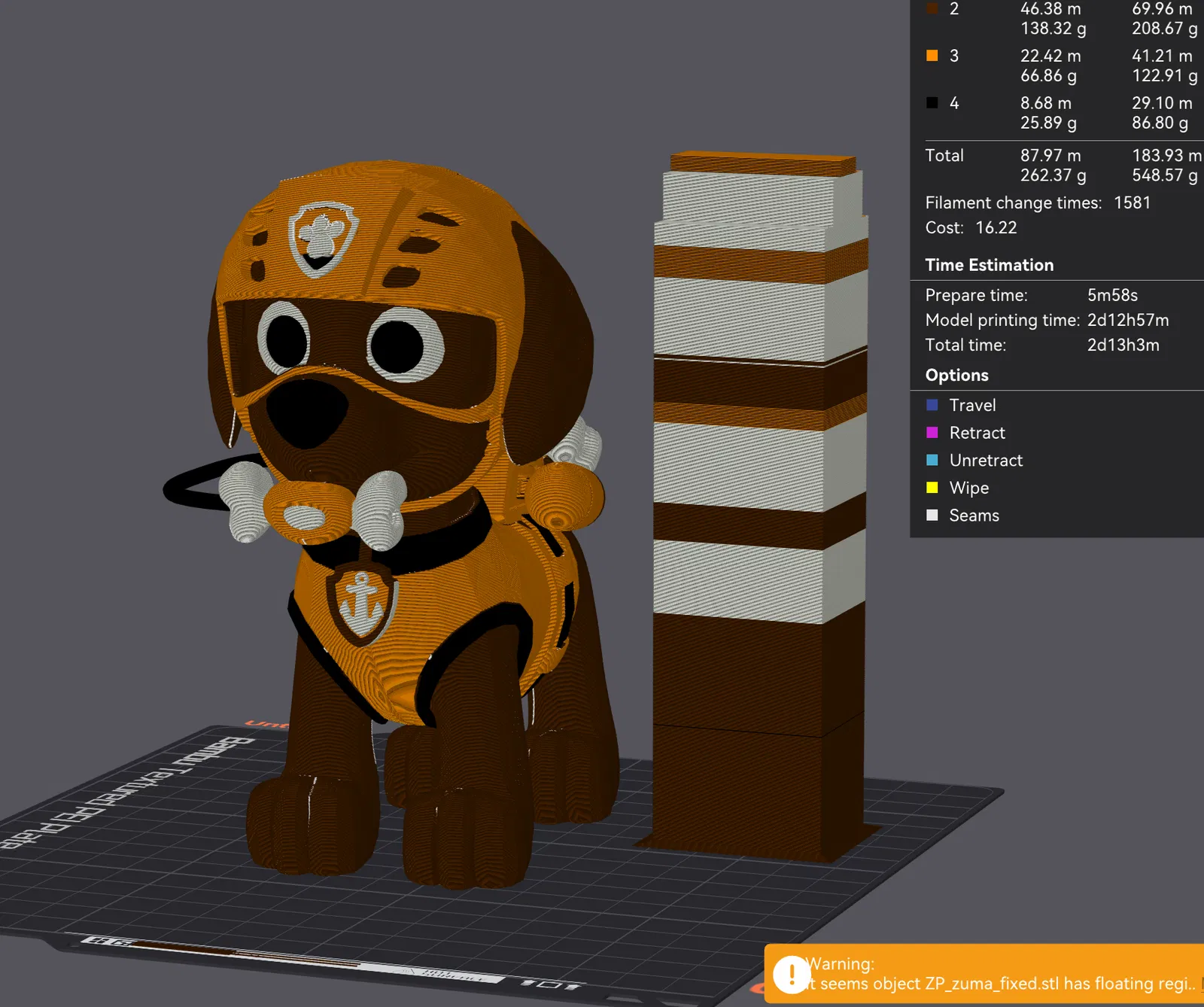Screen dimensions: 1204x1007
Task: Click the black filament 4 color swatch
Action: (932, 103)
